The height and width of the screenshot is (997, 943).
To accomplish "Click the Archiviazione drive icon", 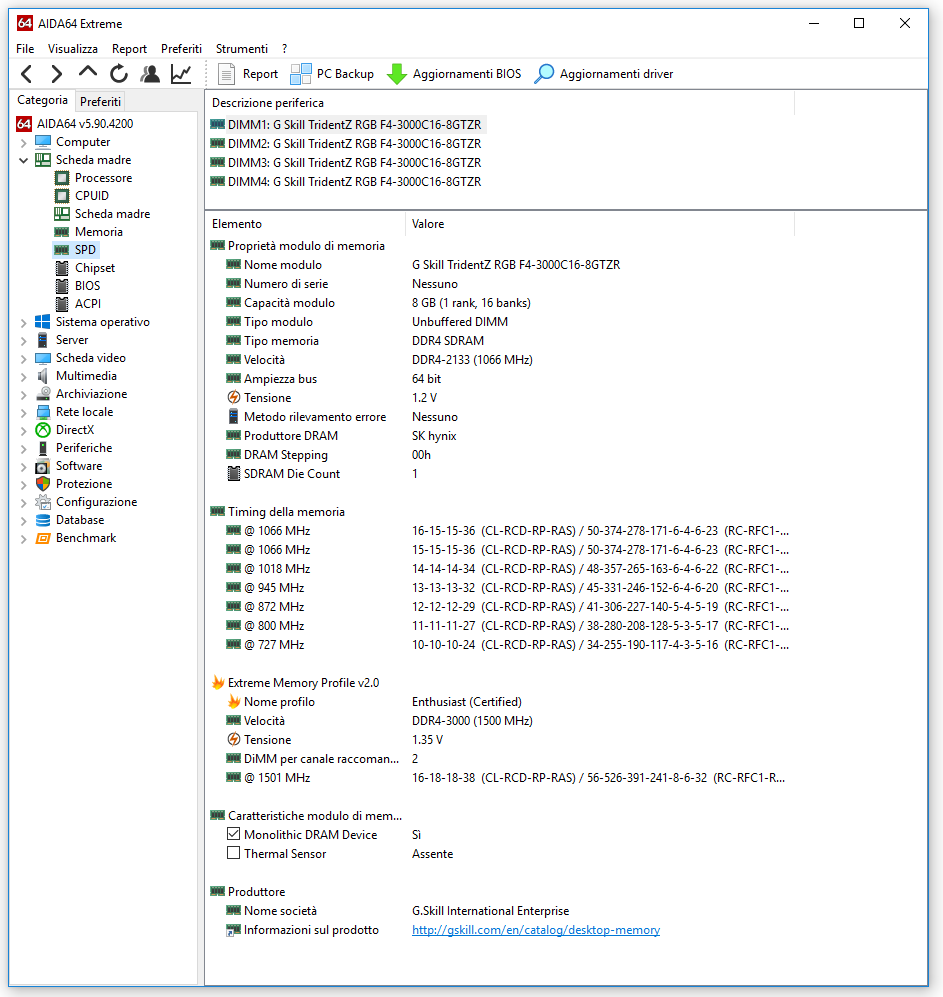I will click(43, 394).
